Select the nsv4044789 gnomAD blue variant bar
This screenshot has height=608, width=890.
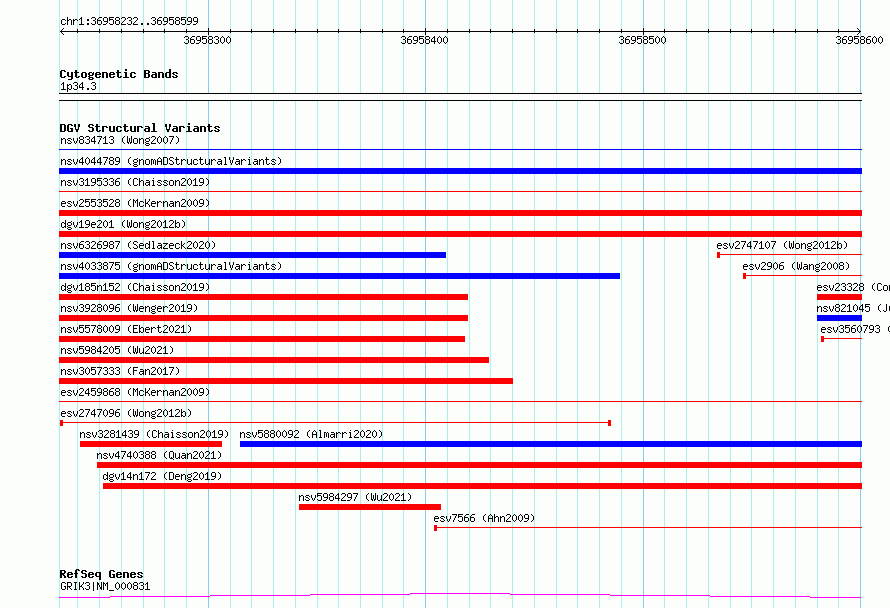(460, 171)
